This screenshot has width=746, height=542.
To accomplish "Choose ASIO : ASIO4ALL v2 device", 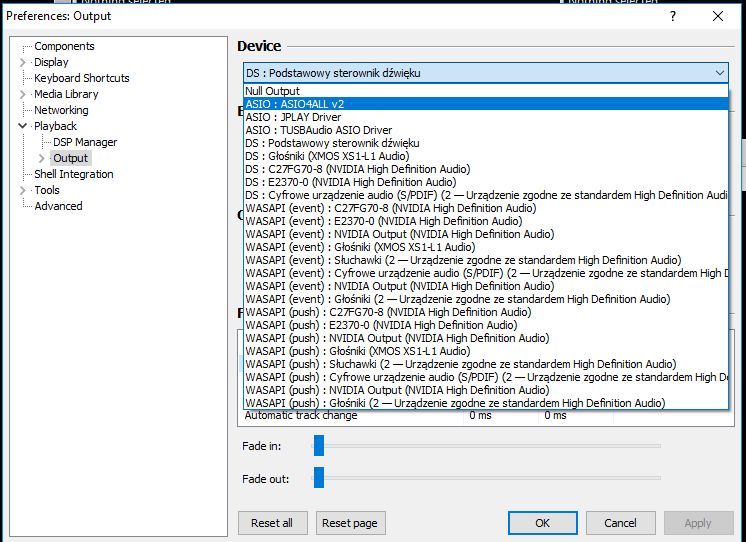I will coord(486,104).
